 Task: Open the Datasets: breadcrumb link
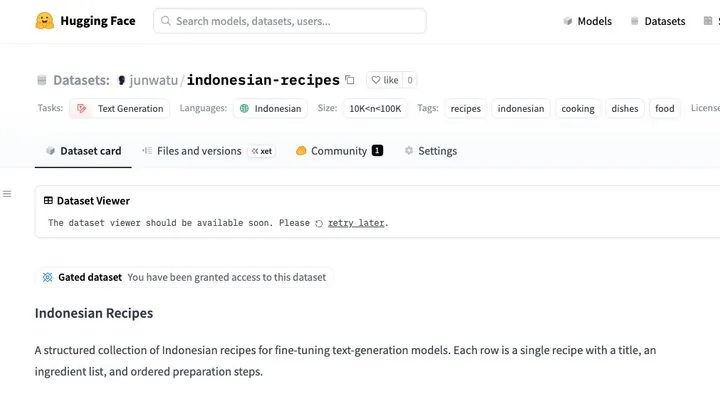coord(81,80)
